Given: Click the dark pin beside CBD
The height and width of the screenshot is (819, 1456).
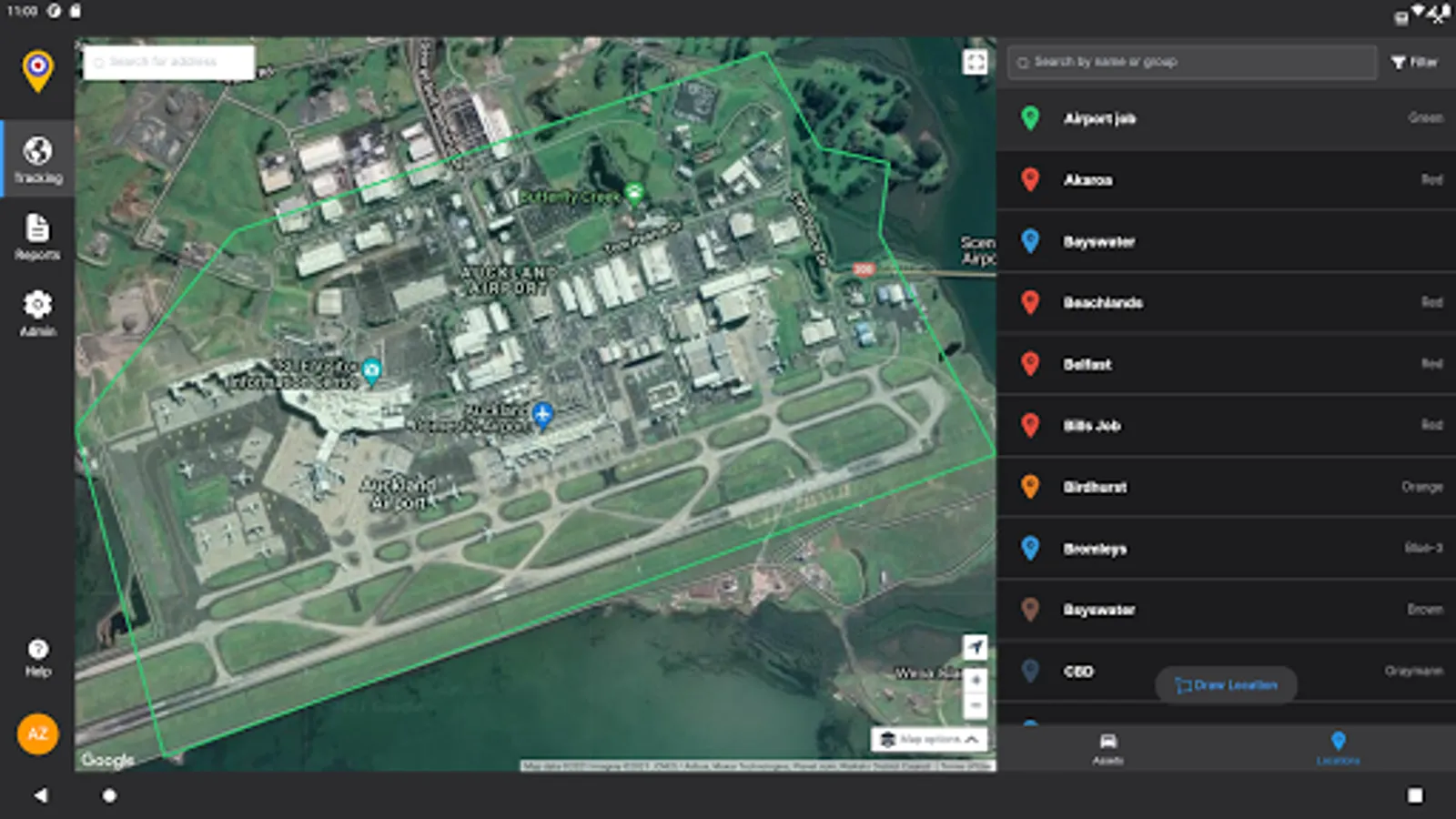Looking at the screenshot, I should coord(1030,671).
